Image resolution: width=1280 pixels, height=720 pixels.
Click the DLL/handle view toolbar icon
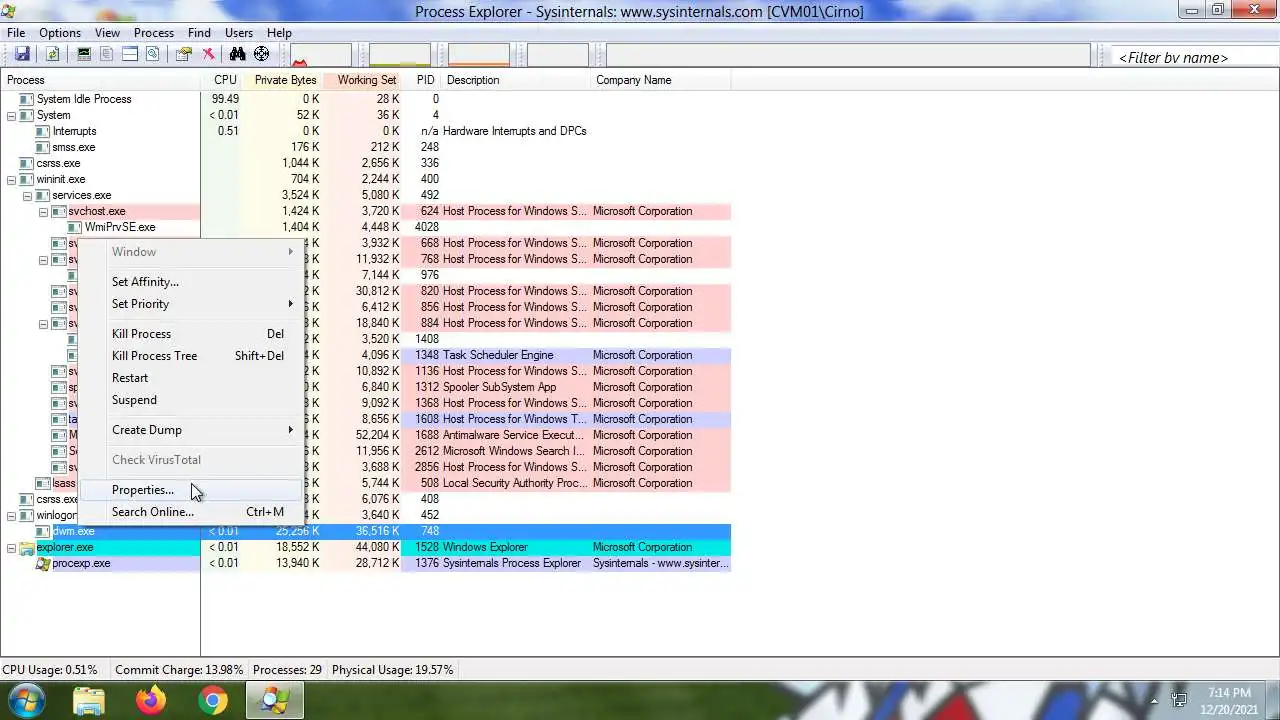pos(153,54)
